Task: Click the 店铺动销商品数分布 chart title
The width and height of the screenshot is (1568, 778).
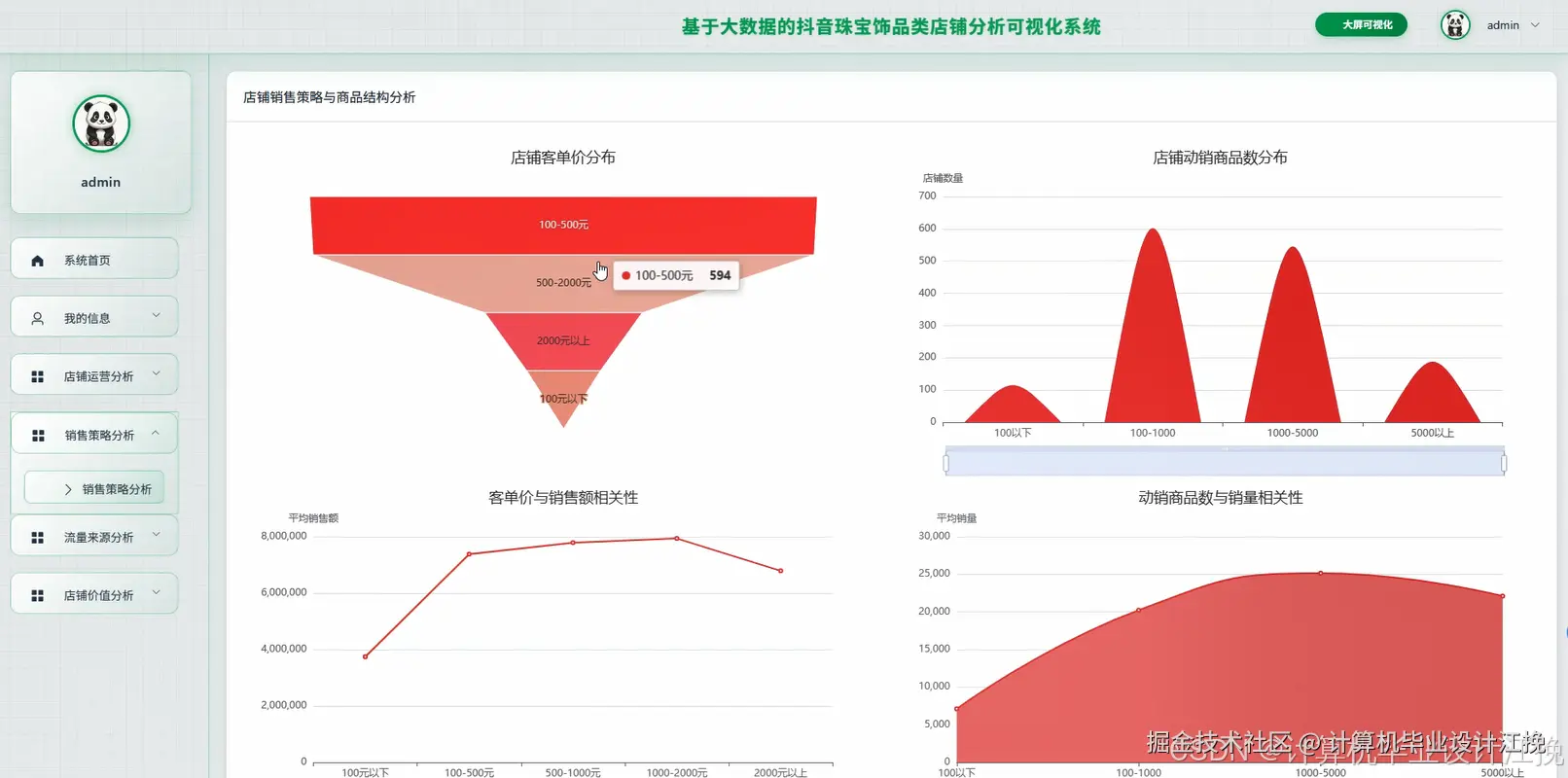Action: (x=1220, y=157)
